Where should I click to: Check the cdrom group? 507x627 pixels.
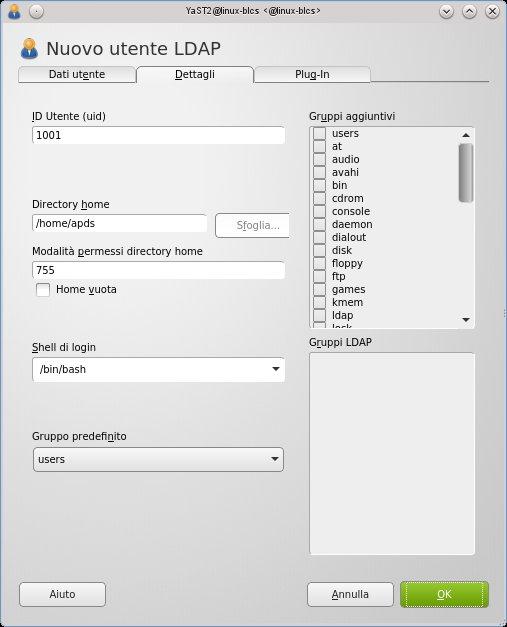[319, 198]
